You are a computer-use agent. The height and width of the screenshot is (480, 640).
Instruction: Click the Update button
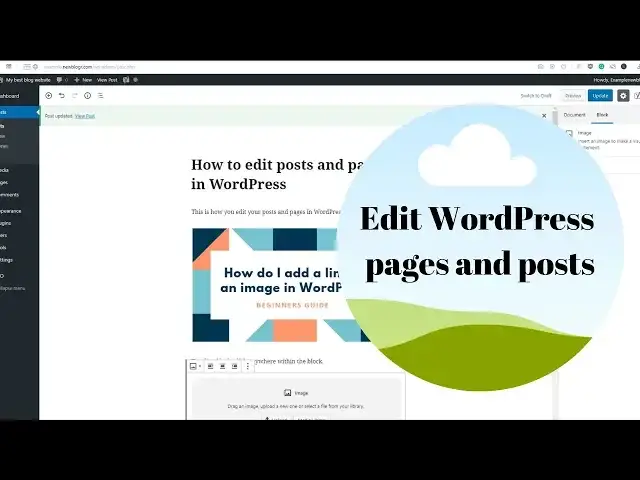pos(600,96)
